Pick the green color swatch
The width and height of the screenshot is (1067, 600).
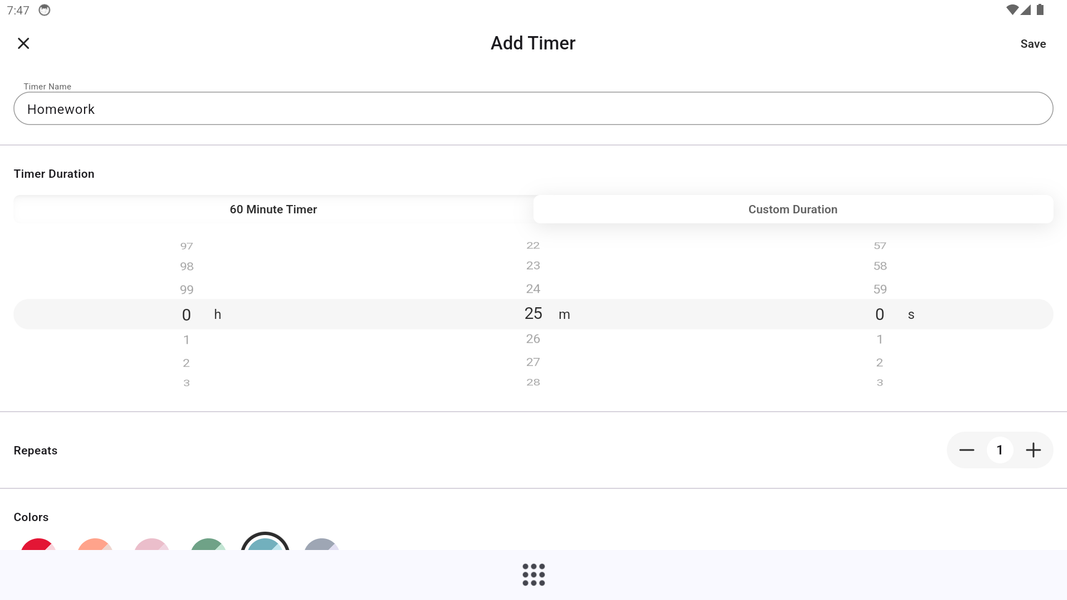tap(208, 544)
